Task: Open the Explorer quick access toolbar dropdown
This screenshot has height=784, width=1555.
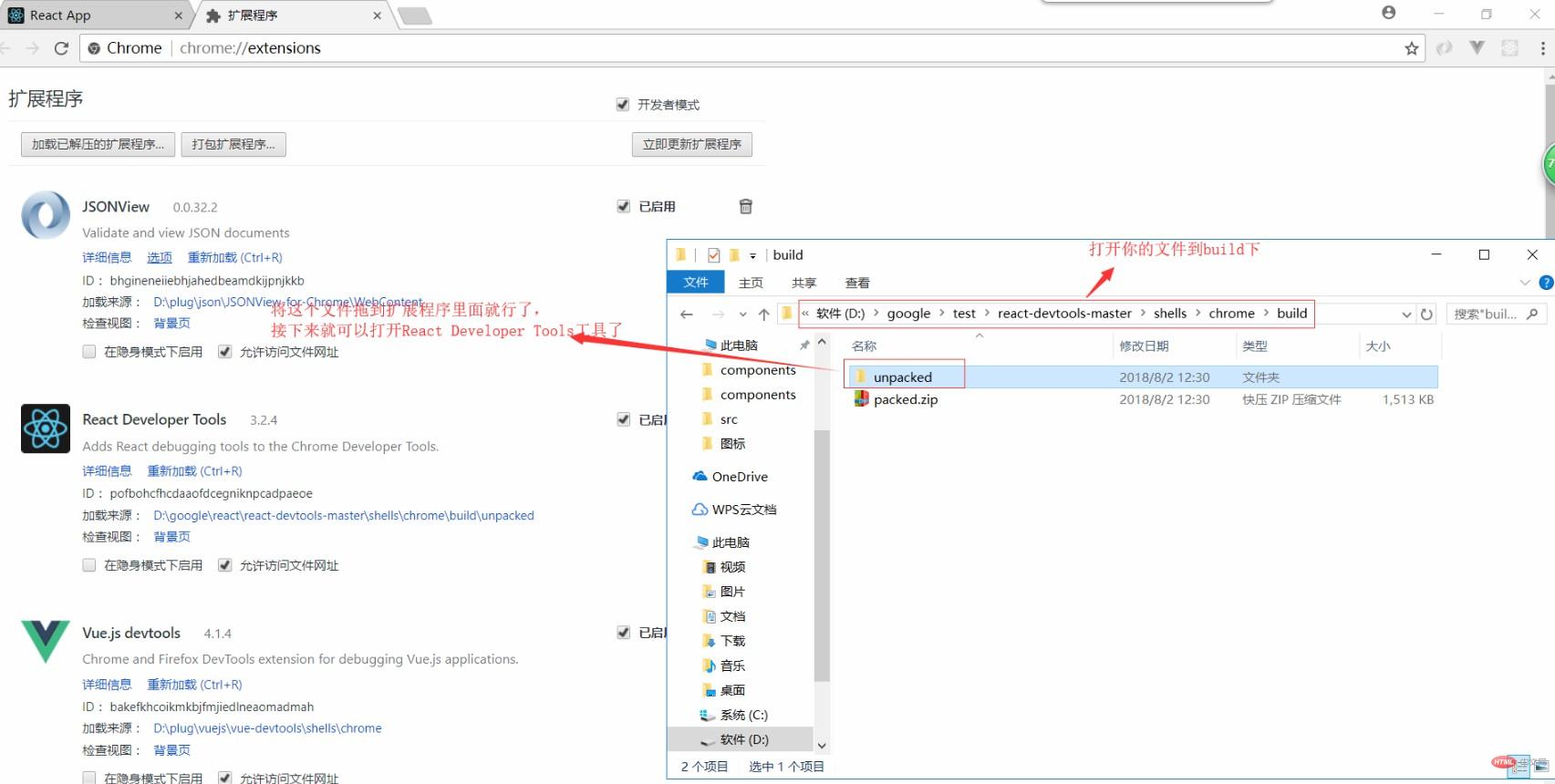Action: [752, 256]
